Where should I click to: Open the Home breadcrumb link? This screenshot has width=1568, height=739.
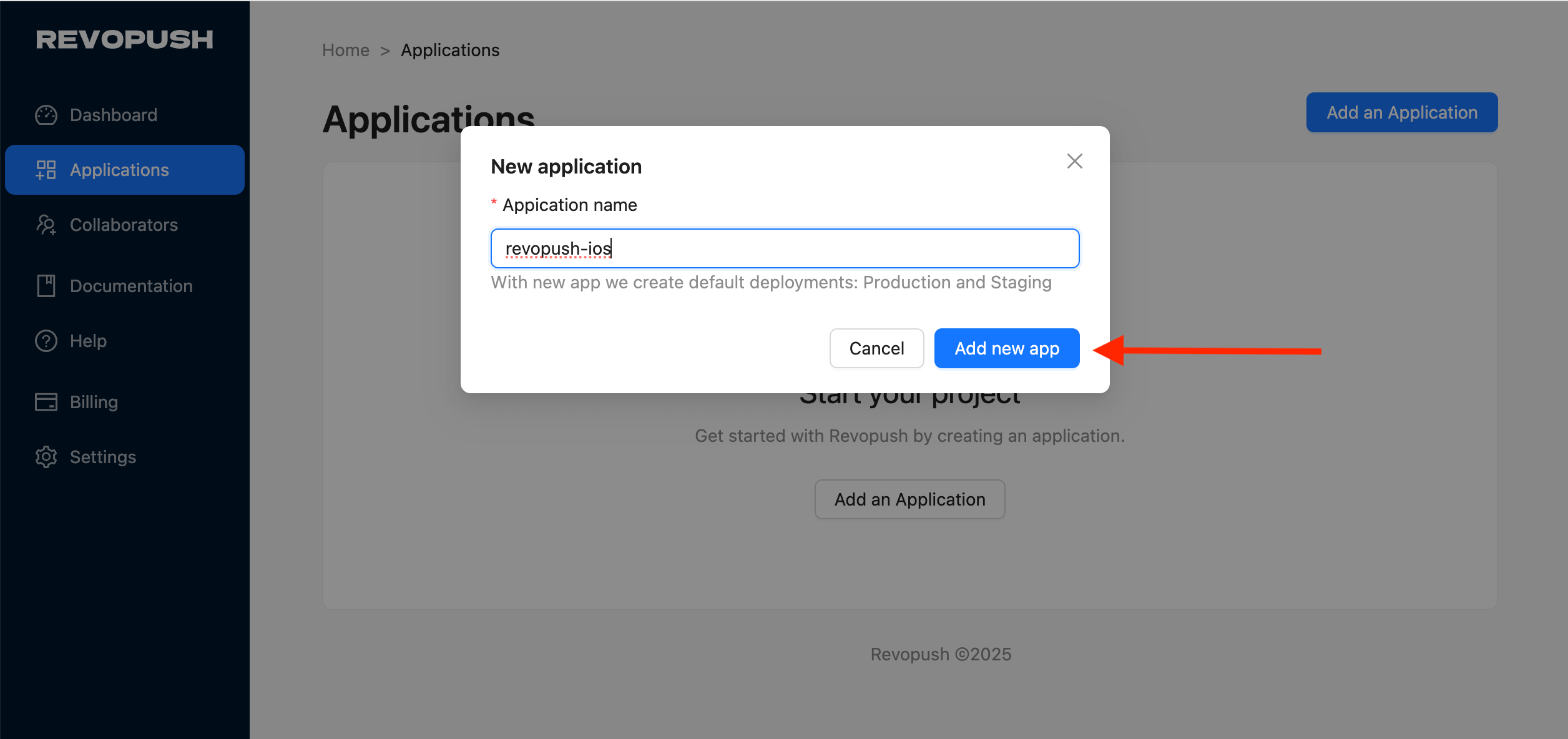pyautogui.click(x=345, y=49)
